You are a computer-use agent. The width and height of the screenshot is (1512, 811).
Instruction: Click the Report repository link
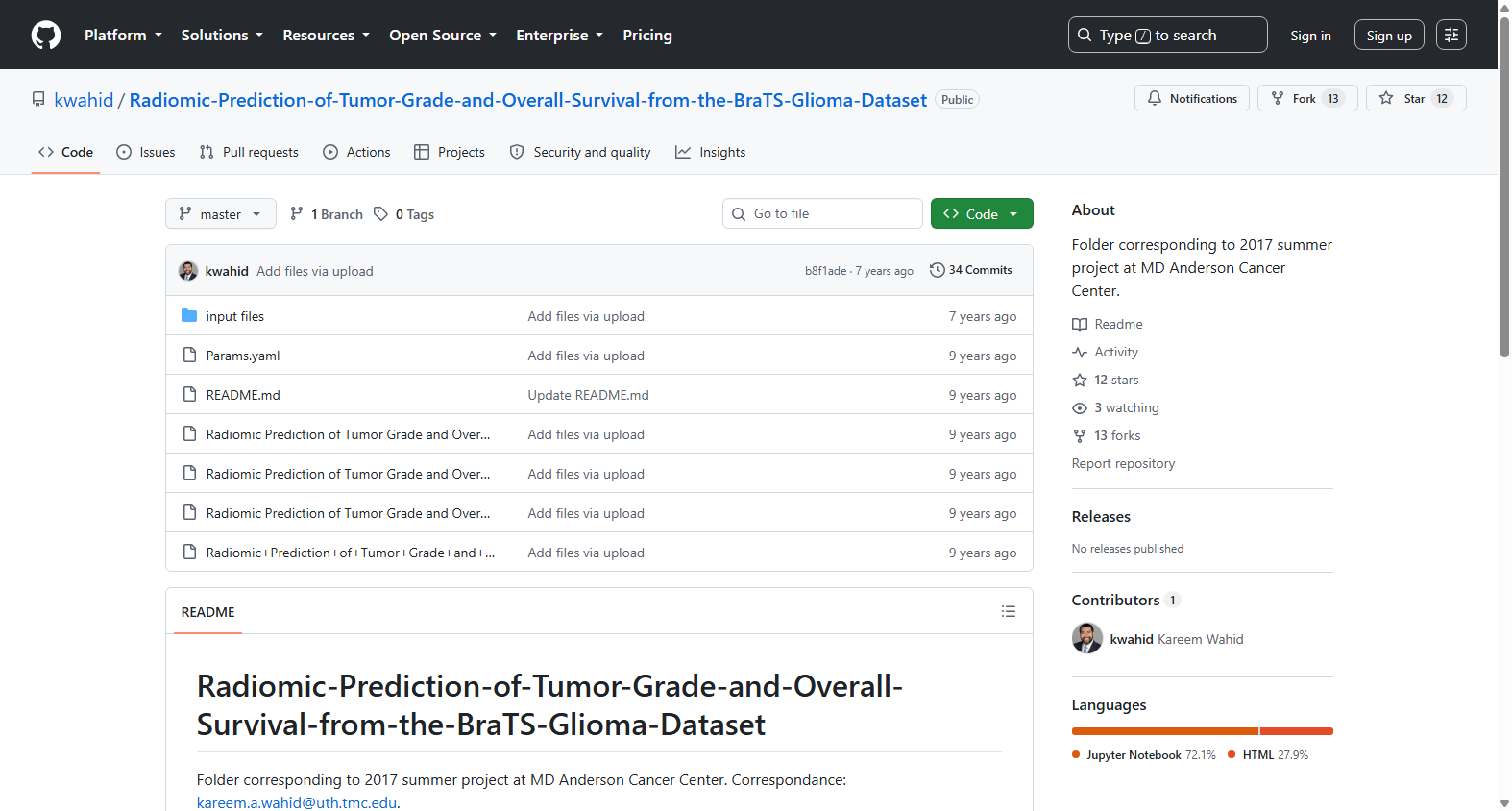point(1123,463)
